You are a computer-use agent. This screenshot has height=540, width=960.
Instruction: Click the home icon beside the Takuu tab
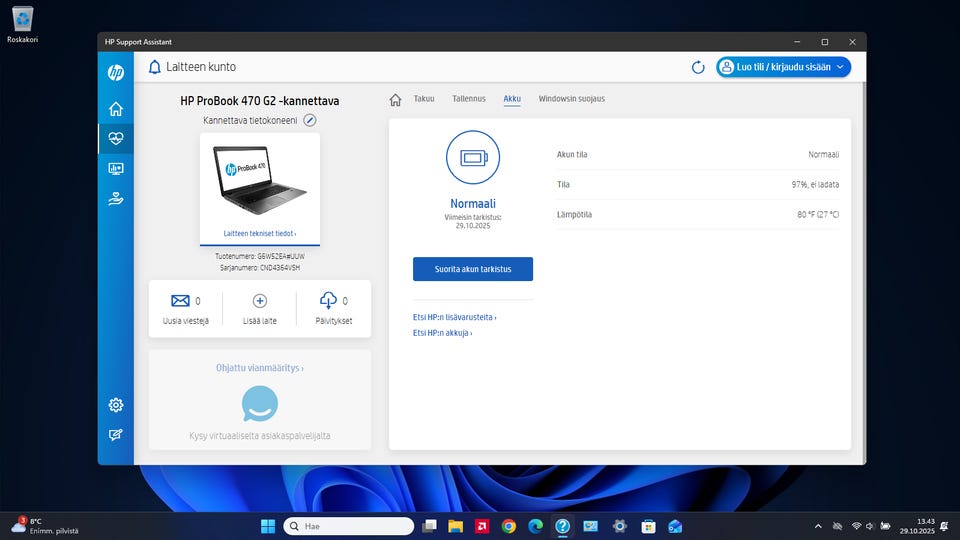pyautogui.click(x=395, y=99)
